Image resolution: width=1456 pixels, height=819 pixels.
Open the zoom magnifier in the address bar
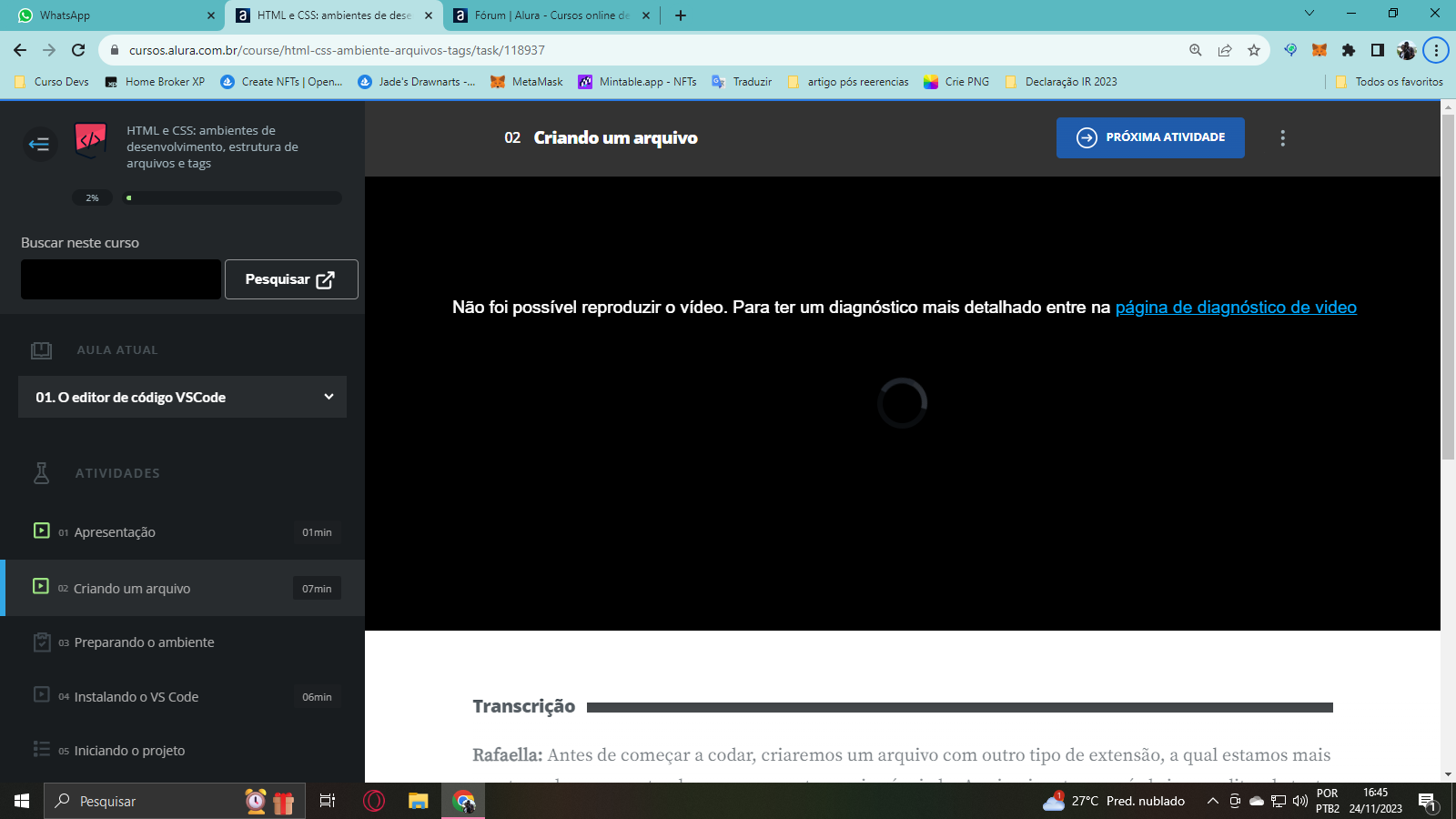click(x=1196, y=50)
